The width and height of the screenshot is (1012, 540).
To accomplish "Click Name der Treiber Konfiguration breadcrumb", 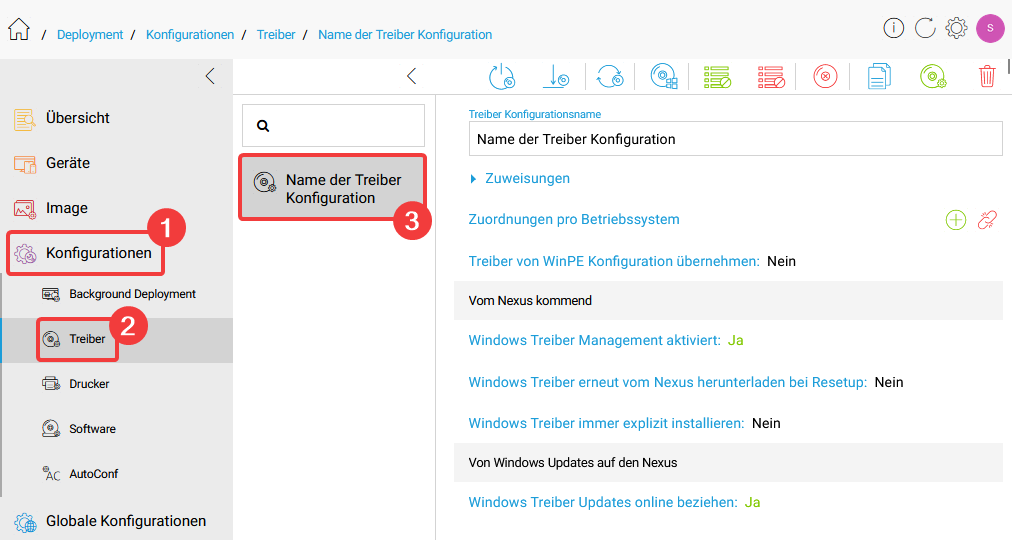I will pyautogui.click(x=405, y=35).
